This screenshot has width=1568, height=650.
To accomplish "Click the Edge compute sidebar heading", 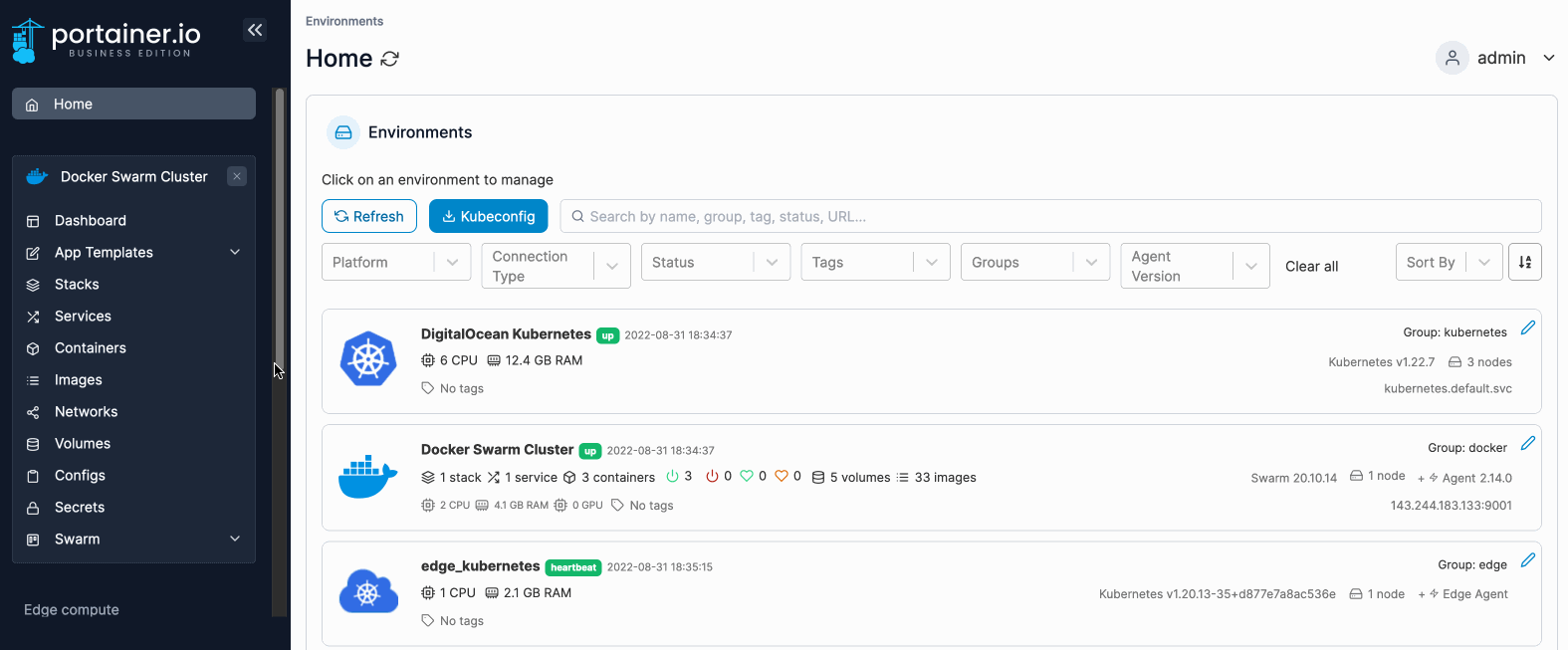I will pos(72,610).
